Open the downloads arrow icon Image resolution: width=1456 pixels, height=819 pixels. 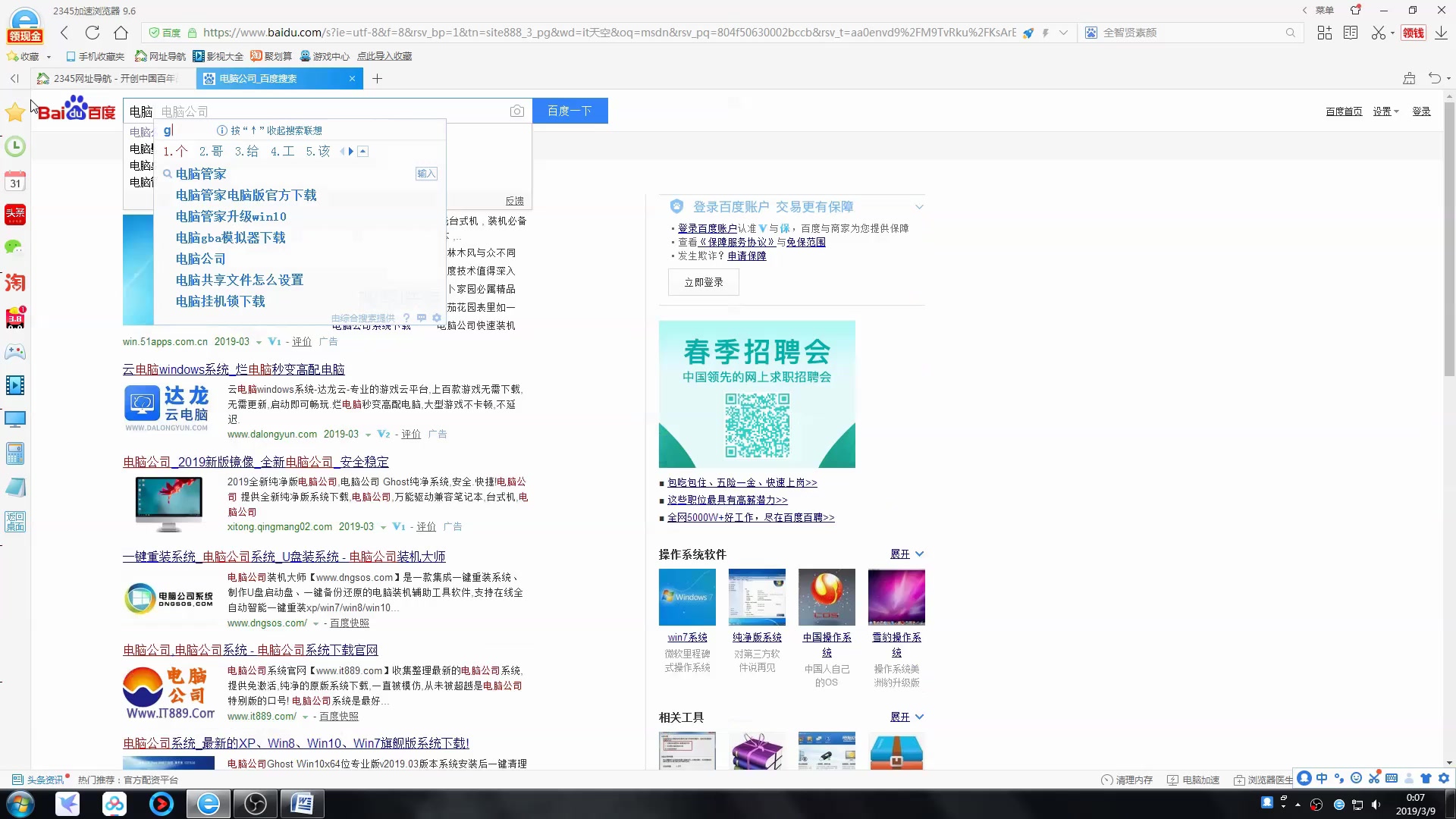click(1441, 33)
